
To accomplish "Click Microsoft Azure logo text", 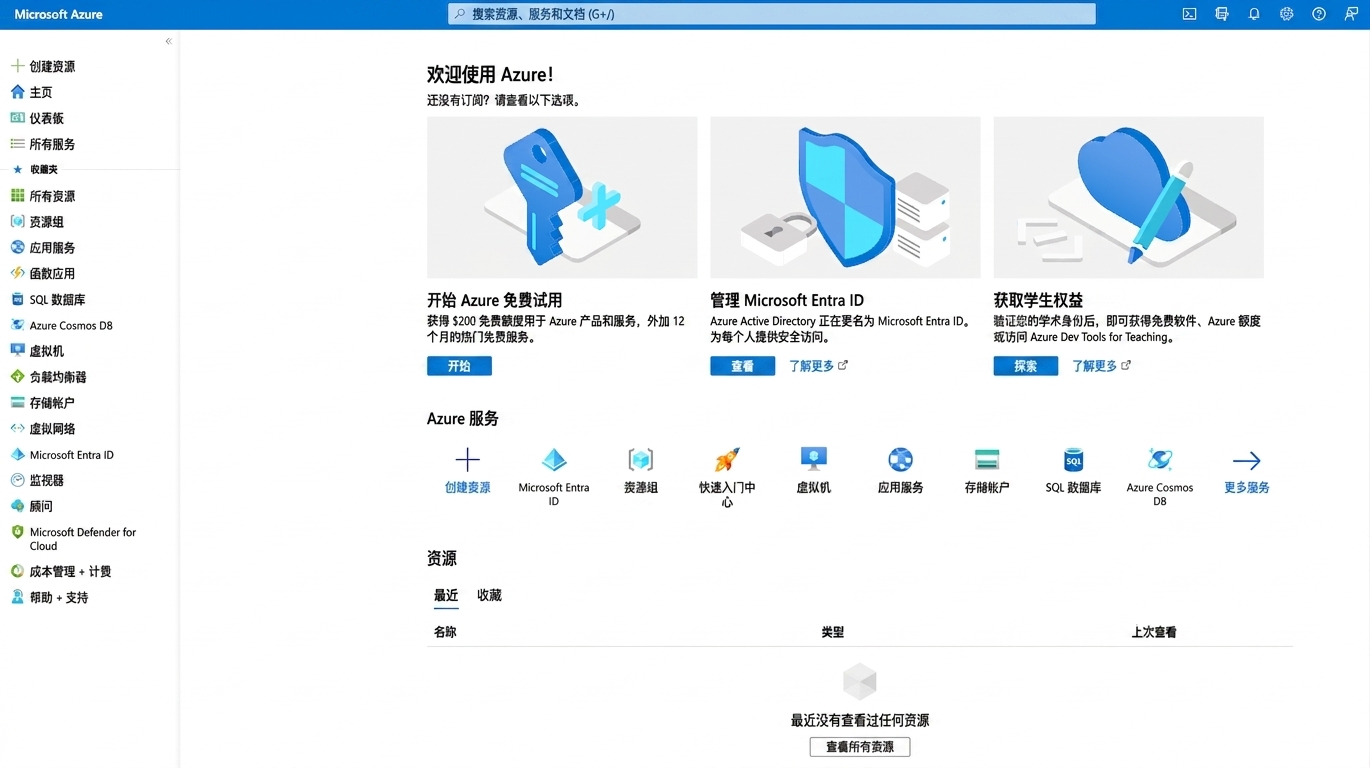I will coord(58,14).
